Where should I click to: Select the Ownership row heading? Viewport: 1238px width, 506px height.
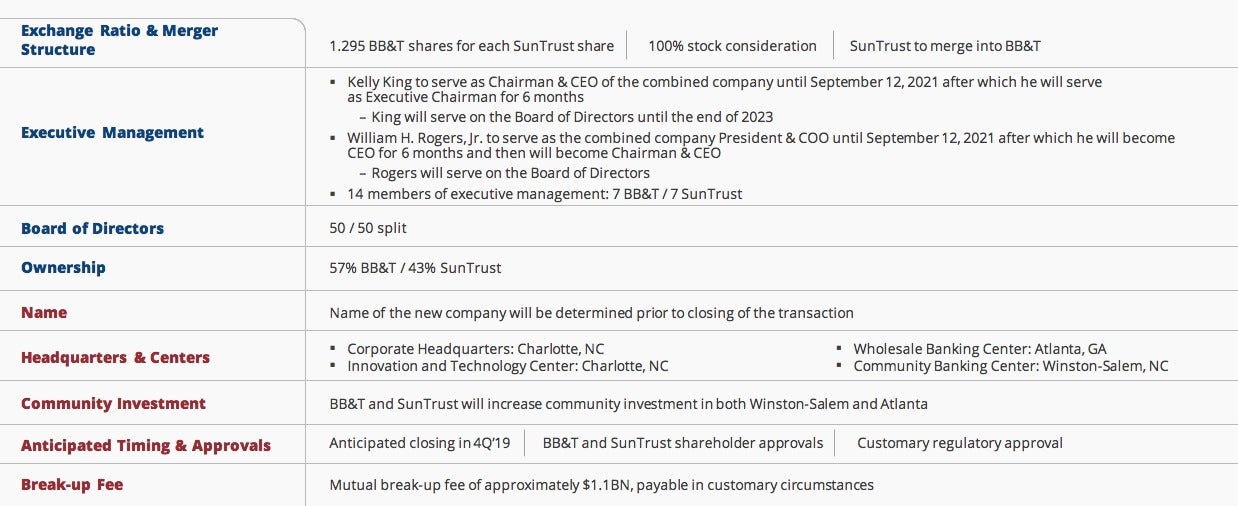63,268
